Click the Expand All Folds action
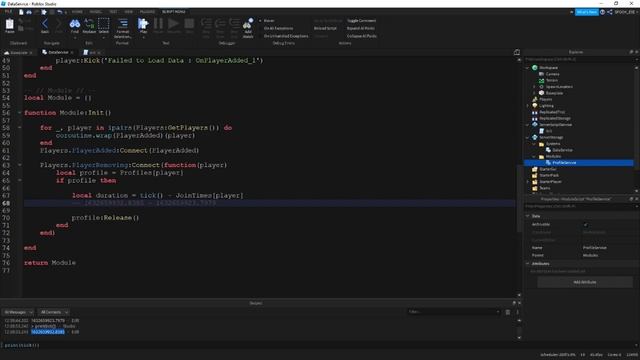Image resolution: width=640 pixels, height=360 pixels. click(361, 28)
